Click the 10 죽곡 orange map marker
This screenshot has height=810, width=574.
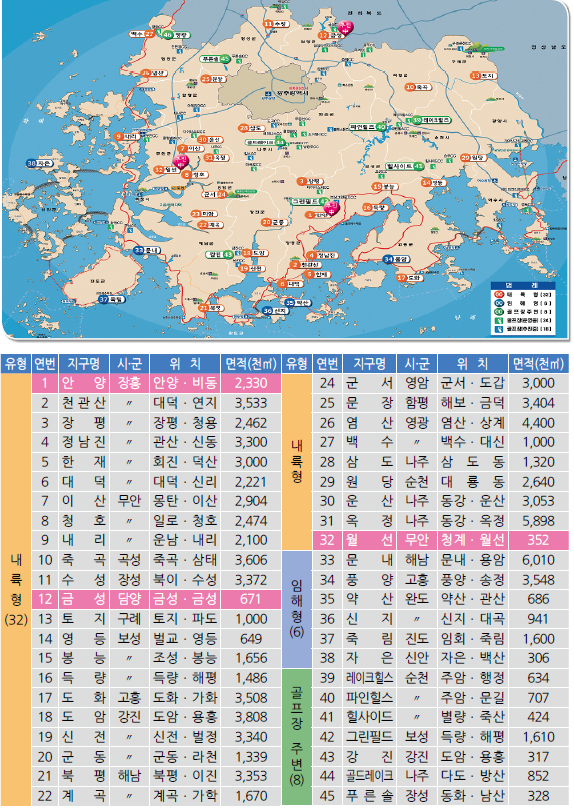(417, 87)
